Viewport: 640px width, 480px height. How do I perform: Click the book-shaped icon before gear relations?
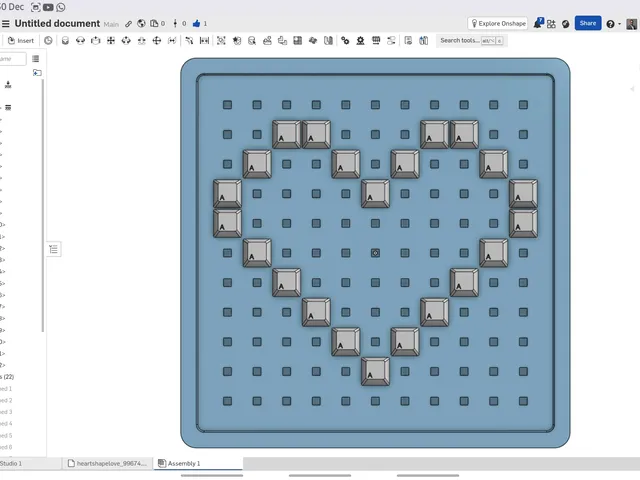pos(328,40)
